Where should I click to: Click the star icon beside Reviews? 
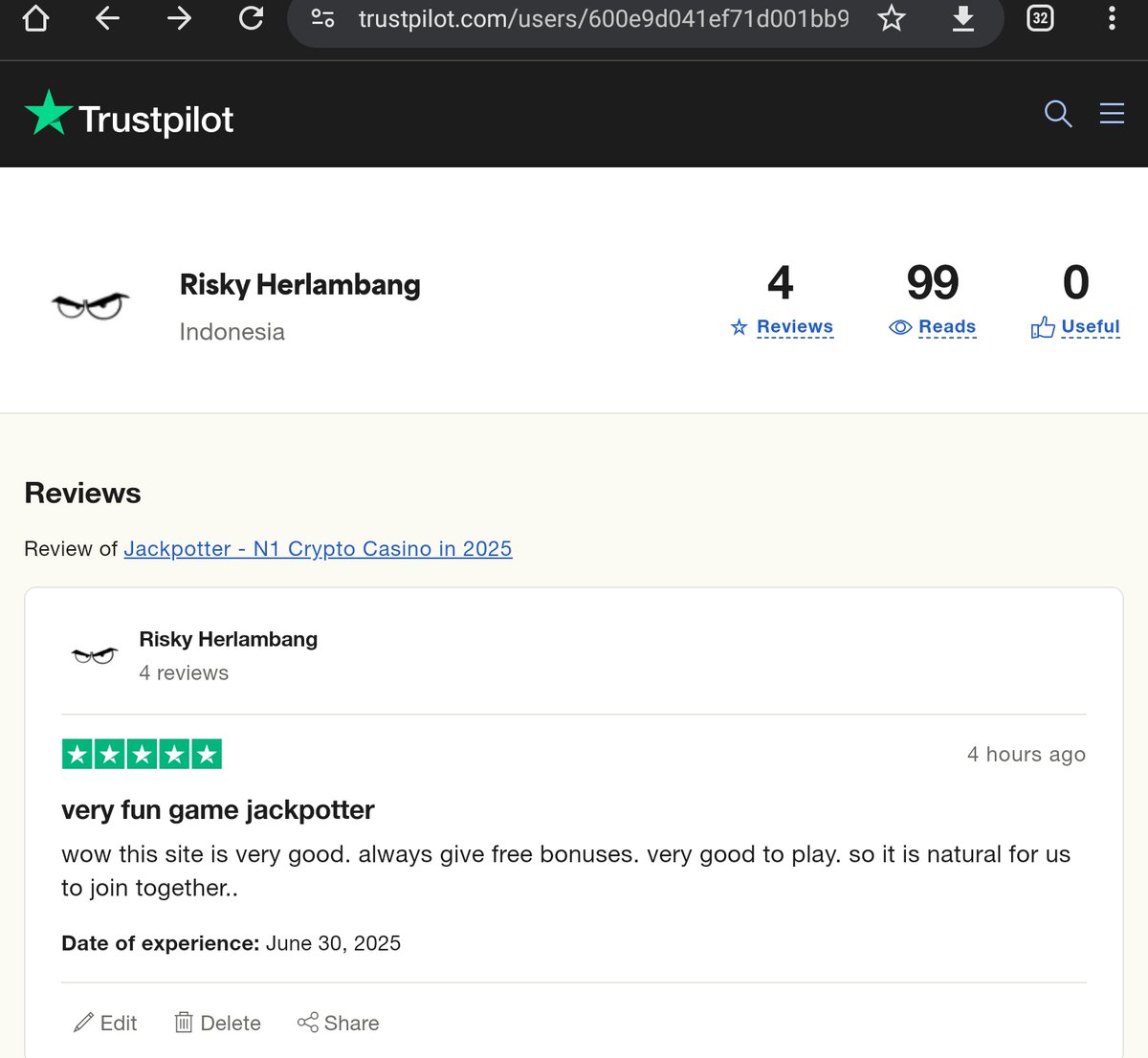(x=739, y=327)
